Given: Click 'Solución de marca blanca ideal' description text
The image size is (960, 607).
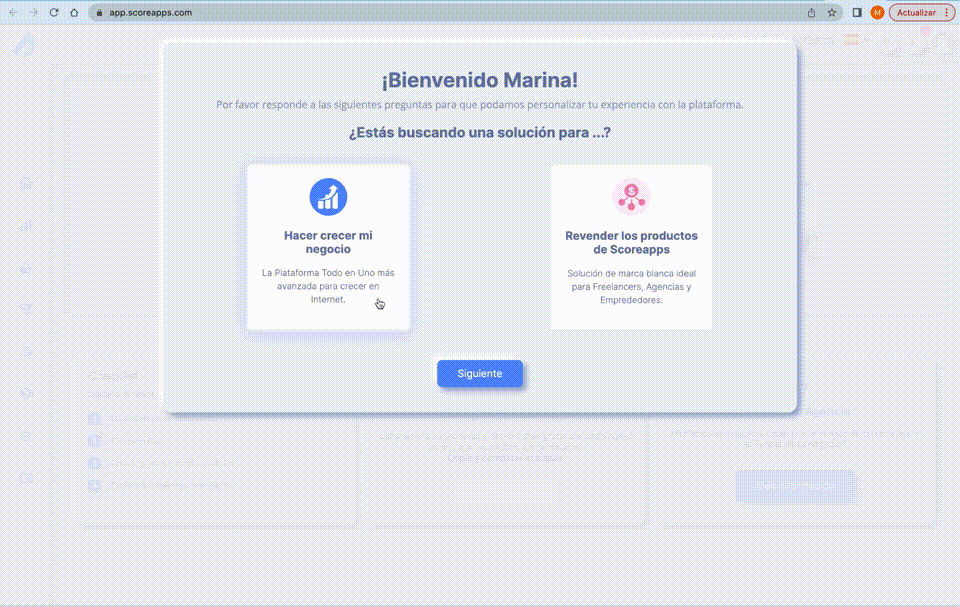Looking at the screenshot, I should pos(631,287).
